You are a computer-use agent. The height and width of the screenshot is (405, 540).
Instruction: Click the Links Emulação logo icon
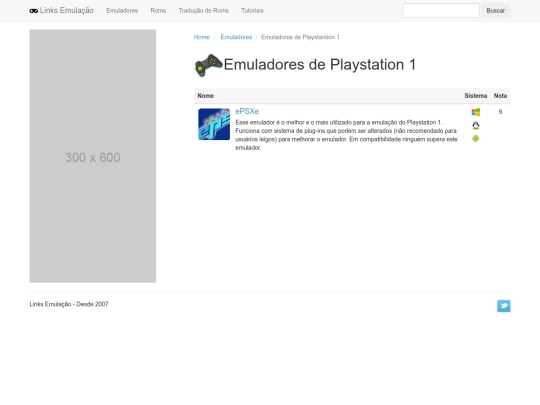[33, 11]
